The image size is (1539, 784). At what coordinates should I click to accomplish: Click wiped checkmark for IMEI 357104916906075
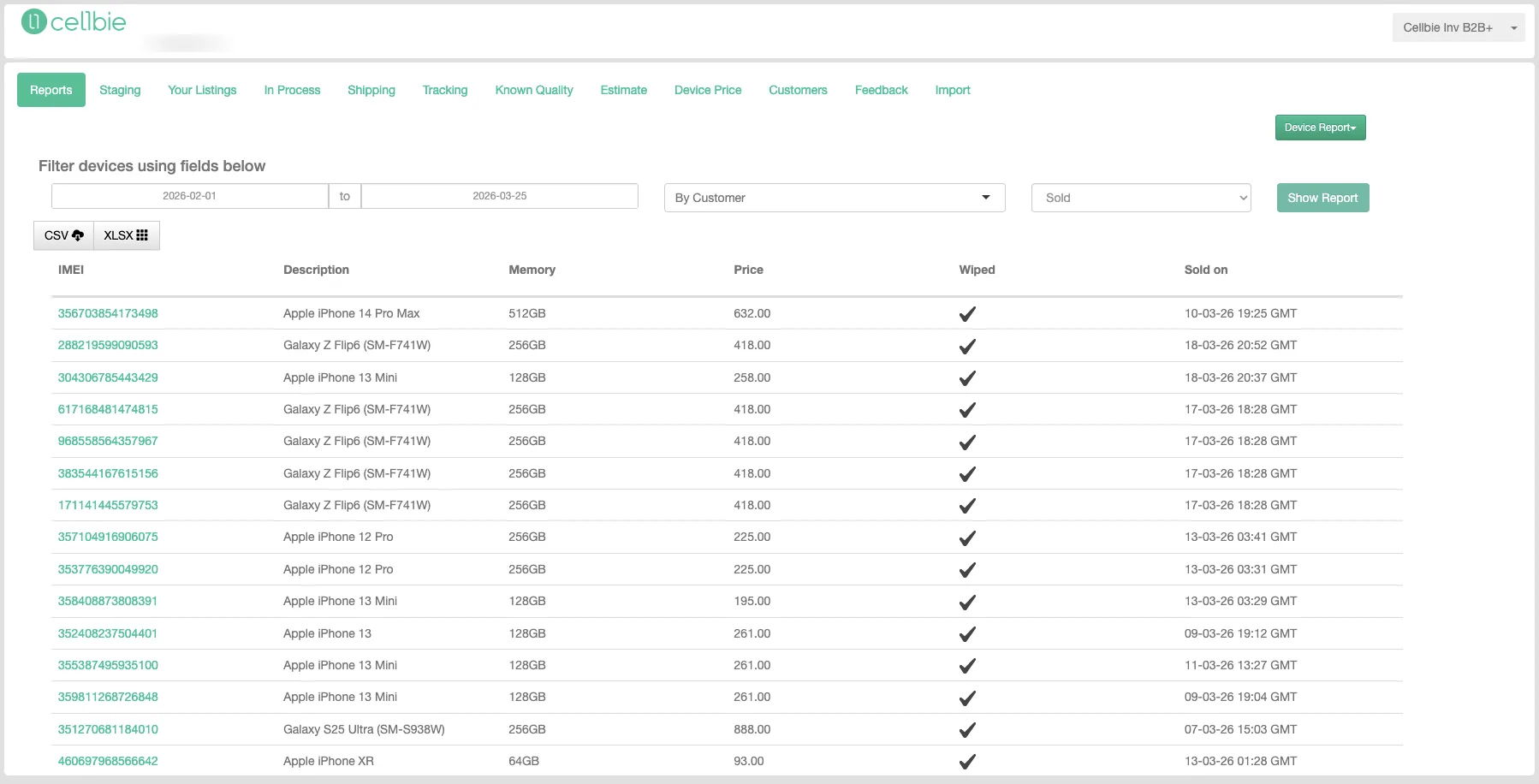967,538
